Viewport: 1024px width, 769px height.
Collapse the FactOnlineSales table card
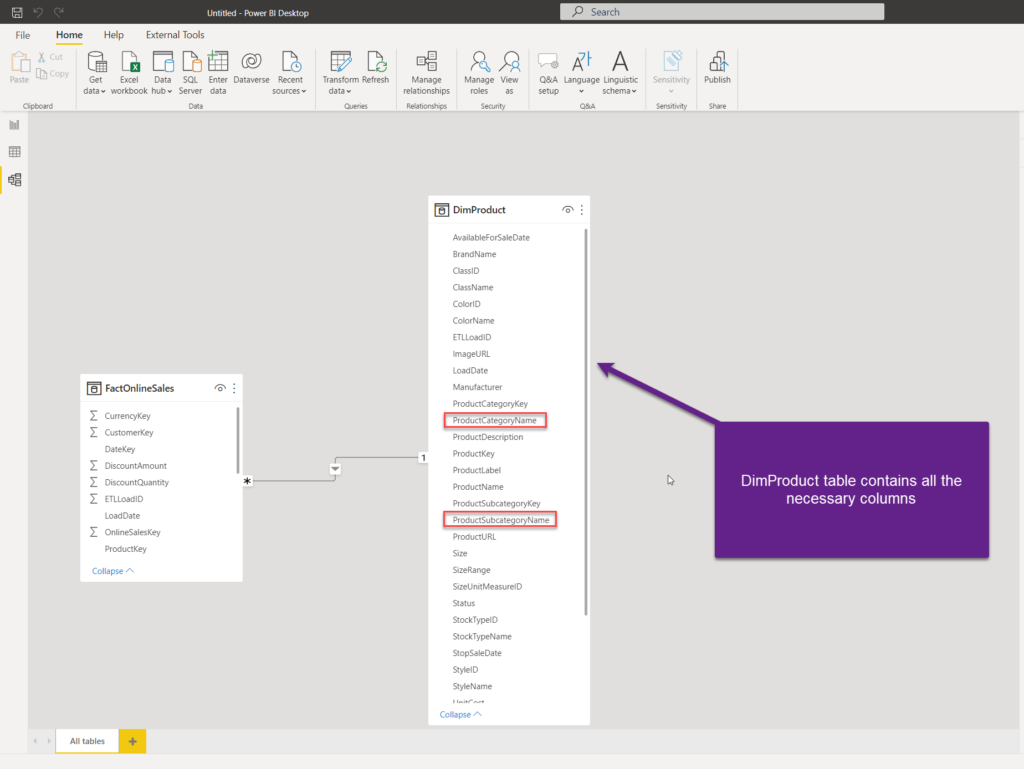112,571
